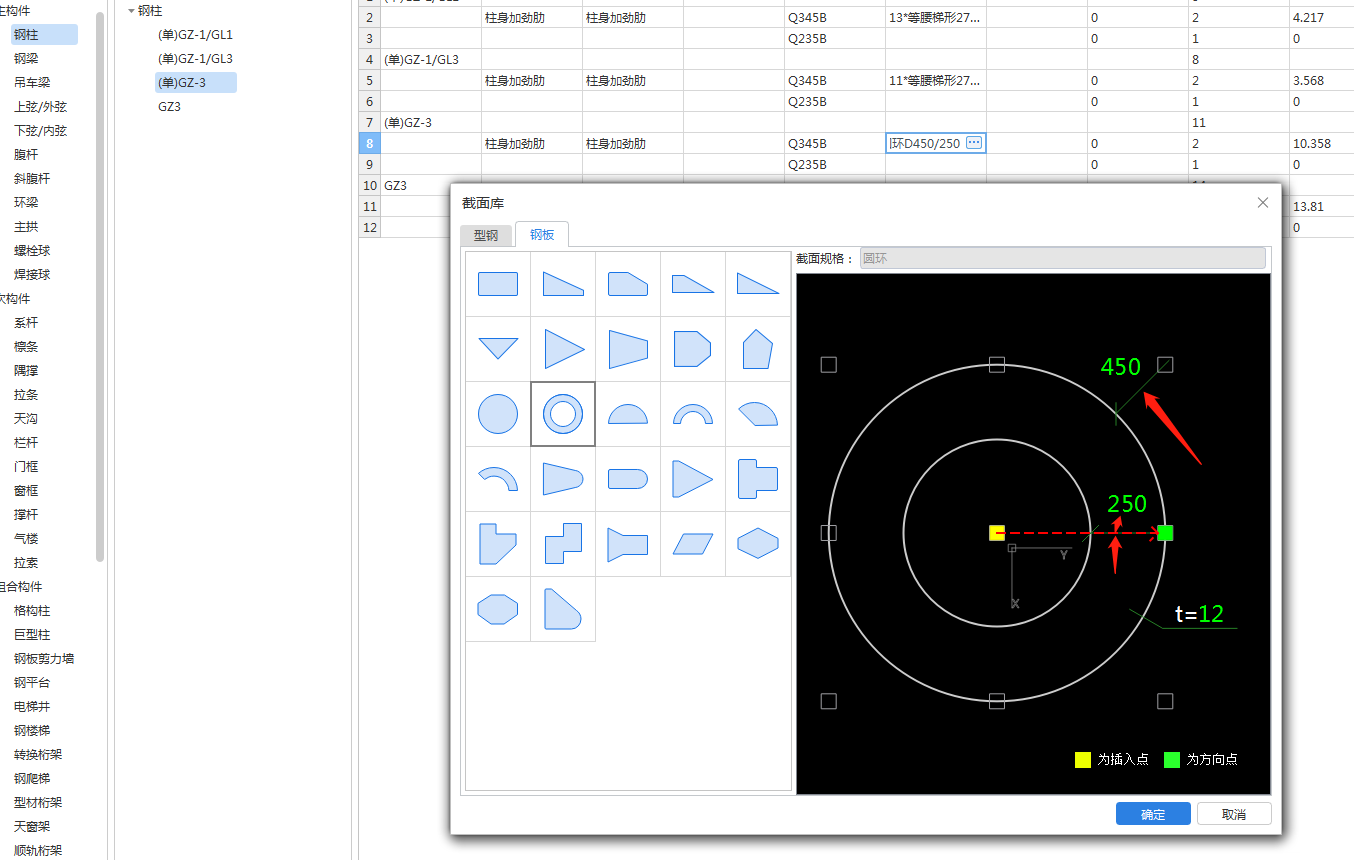This screenshot has width=1354, height=860.
Task: Click the (单)GZ-1/GL3 cell in table row 4
Action: pos(431,59)
